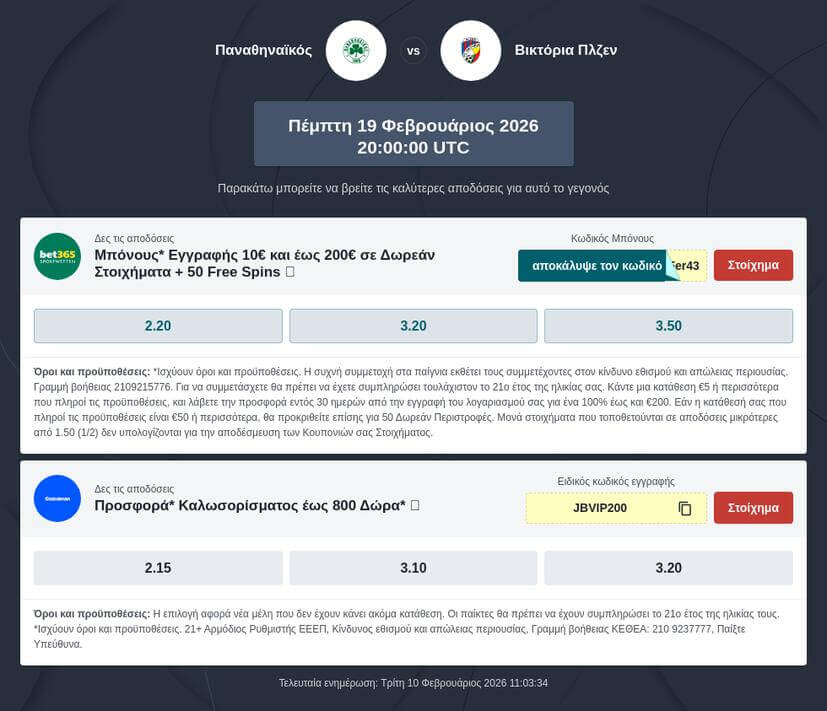Click the Viktoria Plzen club crest
The image size is (827, 711).
pyautogui.click(x=470, y=50)
